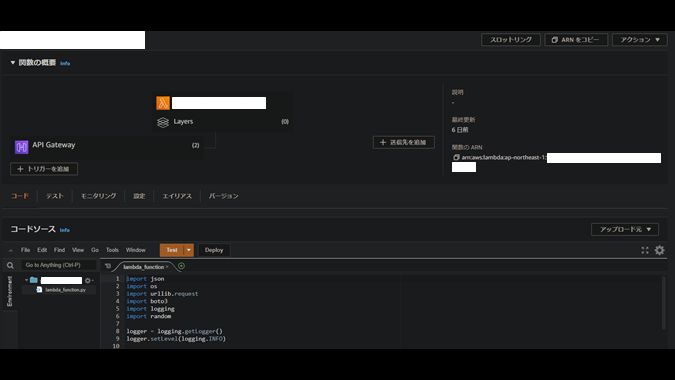
Task: Click the トリガーを追加 button
Action: tap(44, 169)
